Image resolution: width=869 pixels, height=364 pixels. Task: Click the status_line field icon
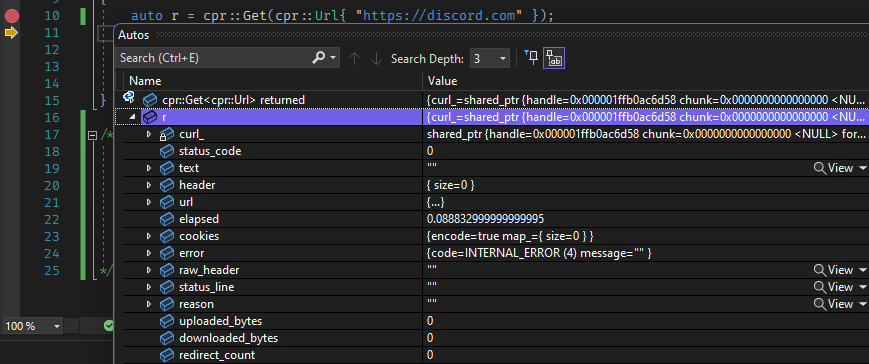coord(167,287)
